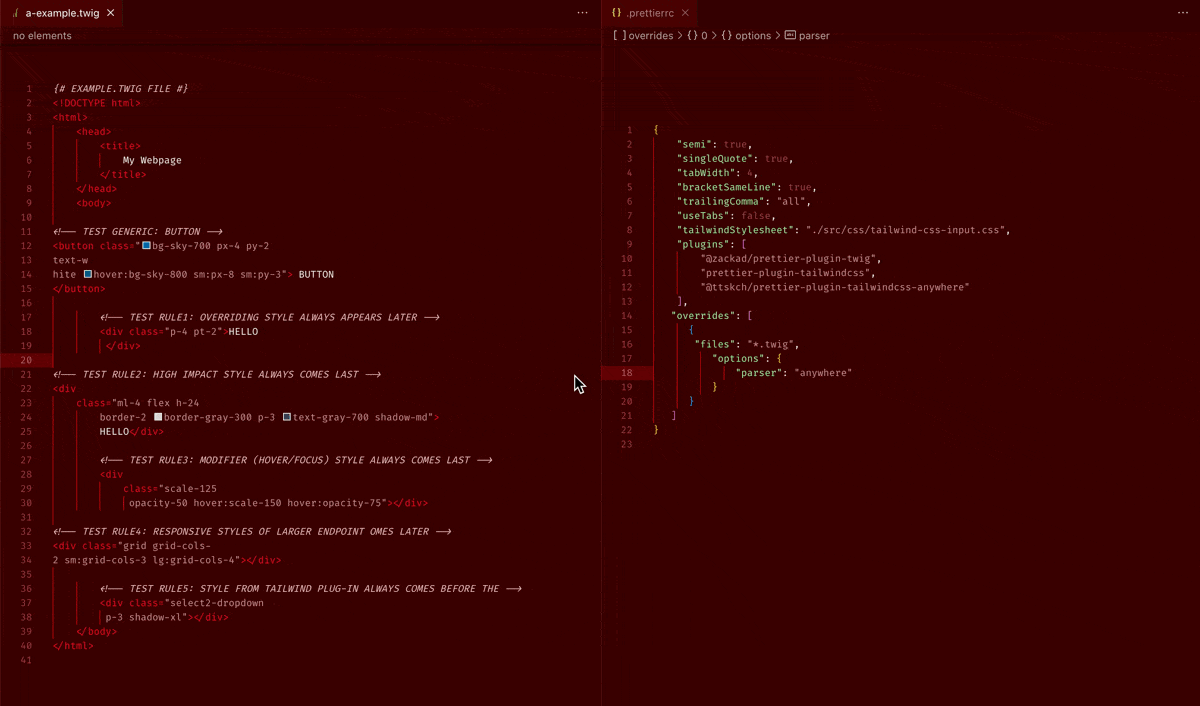Click the border-gray-300 color swatch
The width and height of the screenshot is (1200, 706).
coord(158,417)
